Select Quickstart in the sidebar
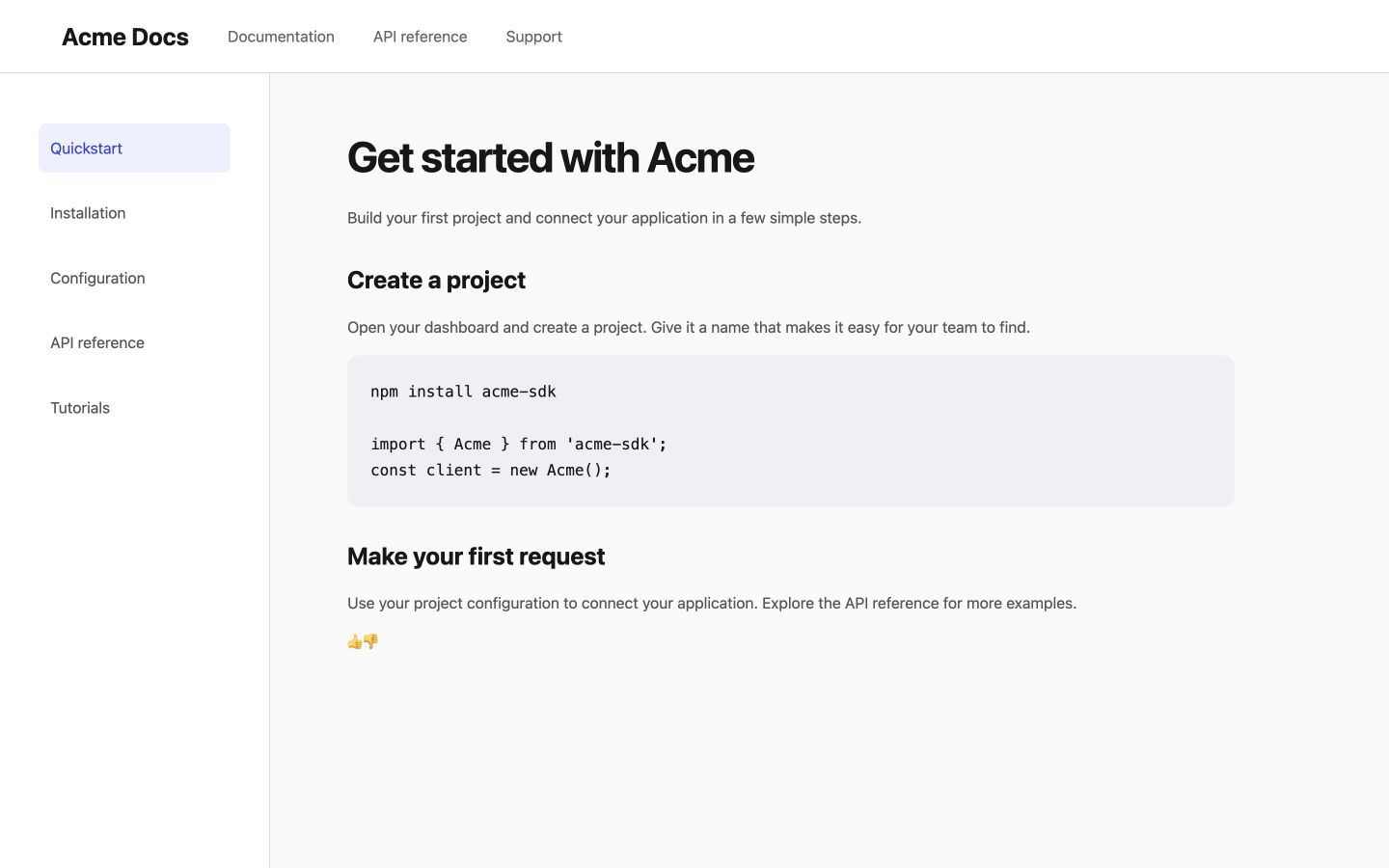 134,148
